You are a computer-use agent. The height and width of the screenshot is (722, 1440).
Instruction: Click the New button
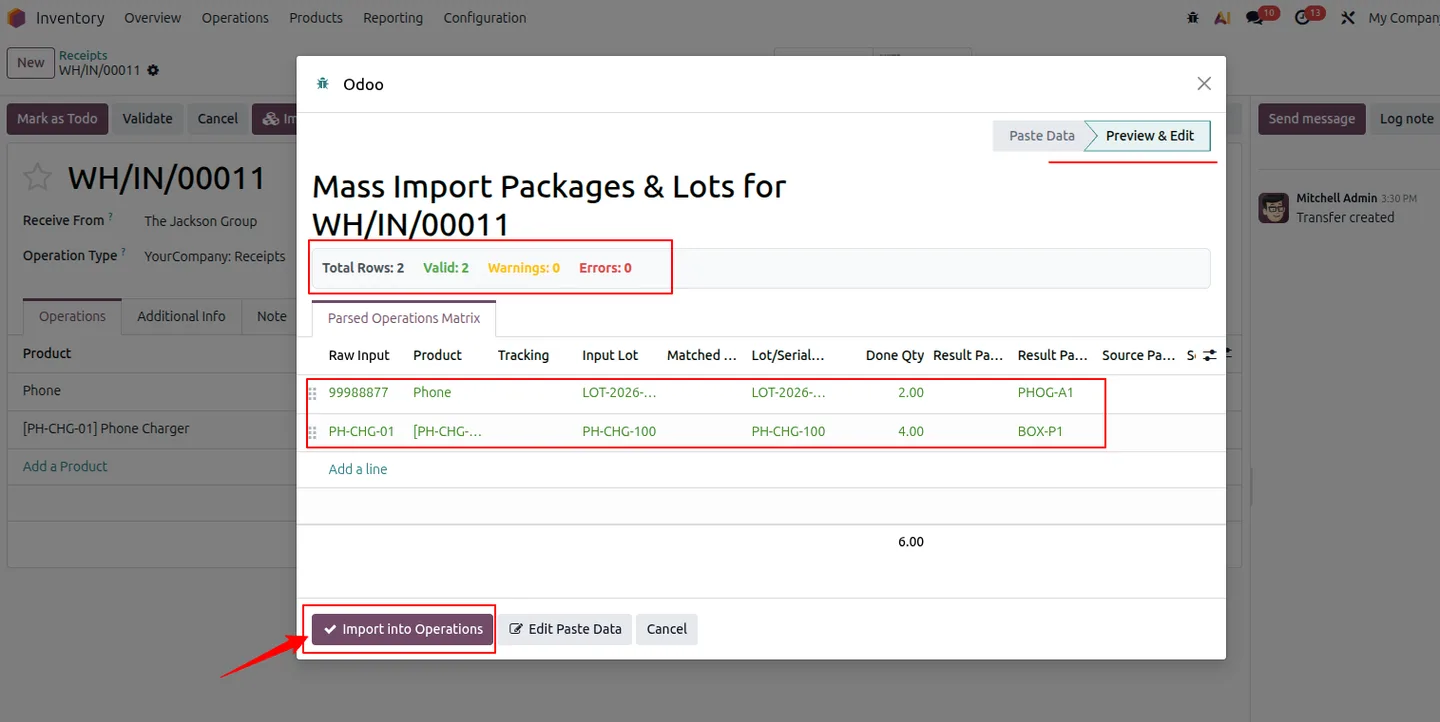click(30, 62)
